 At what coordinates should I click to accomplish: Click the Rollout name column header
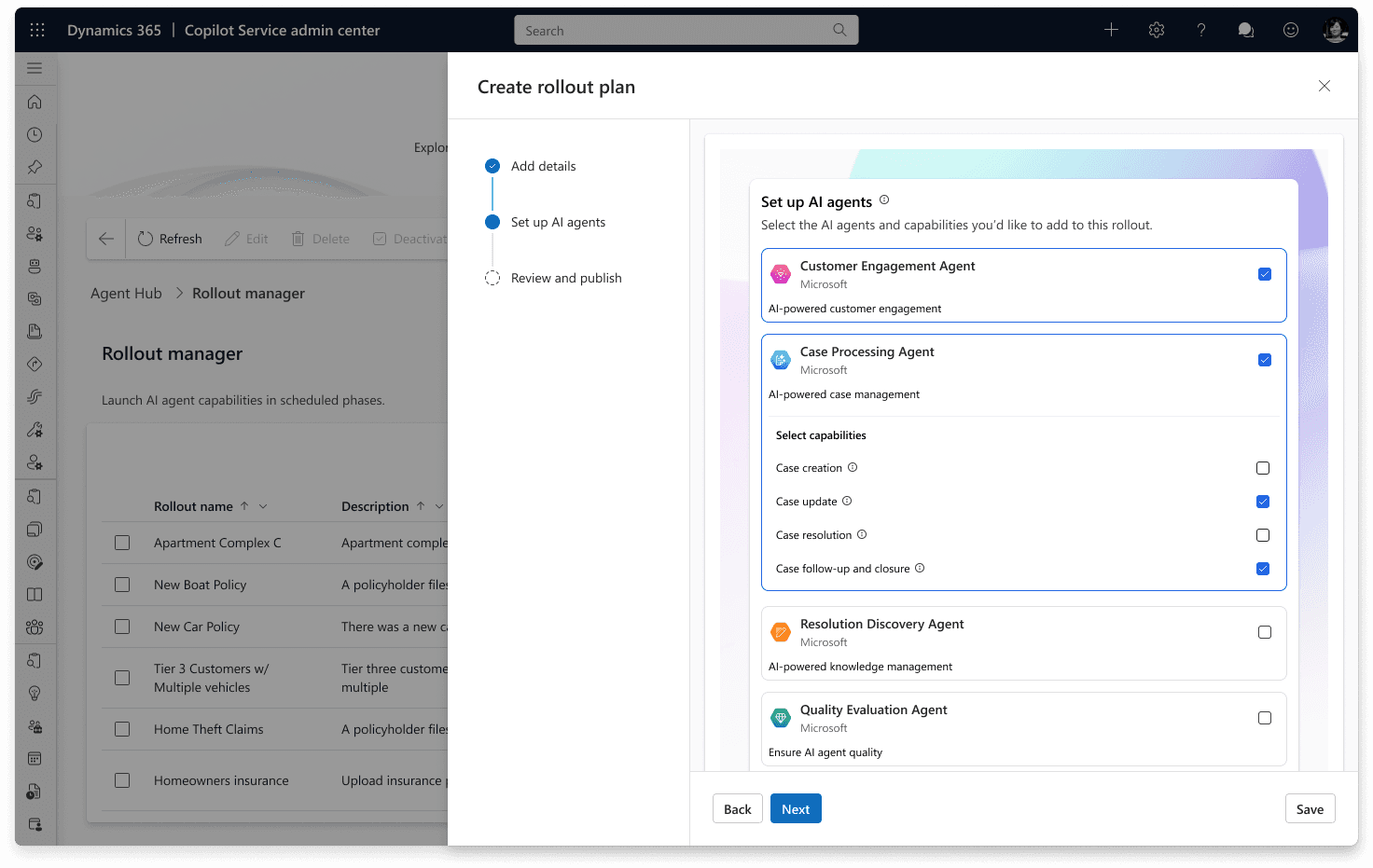click(x=193, y=506)
